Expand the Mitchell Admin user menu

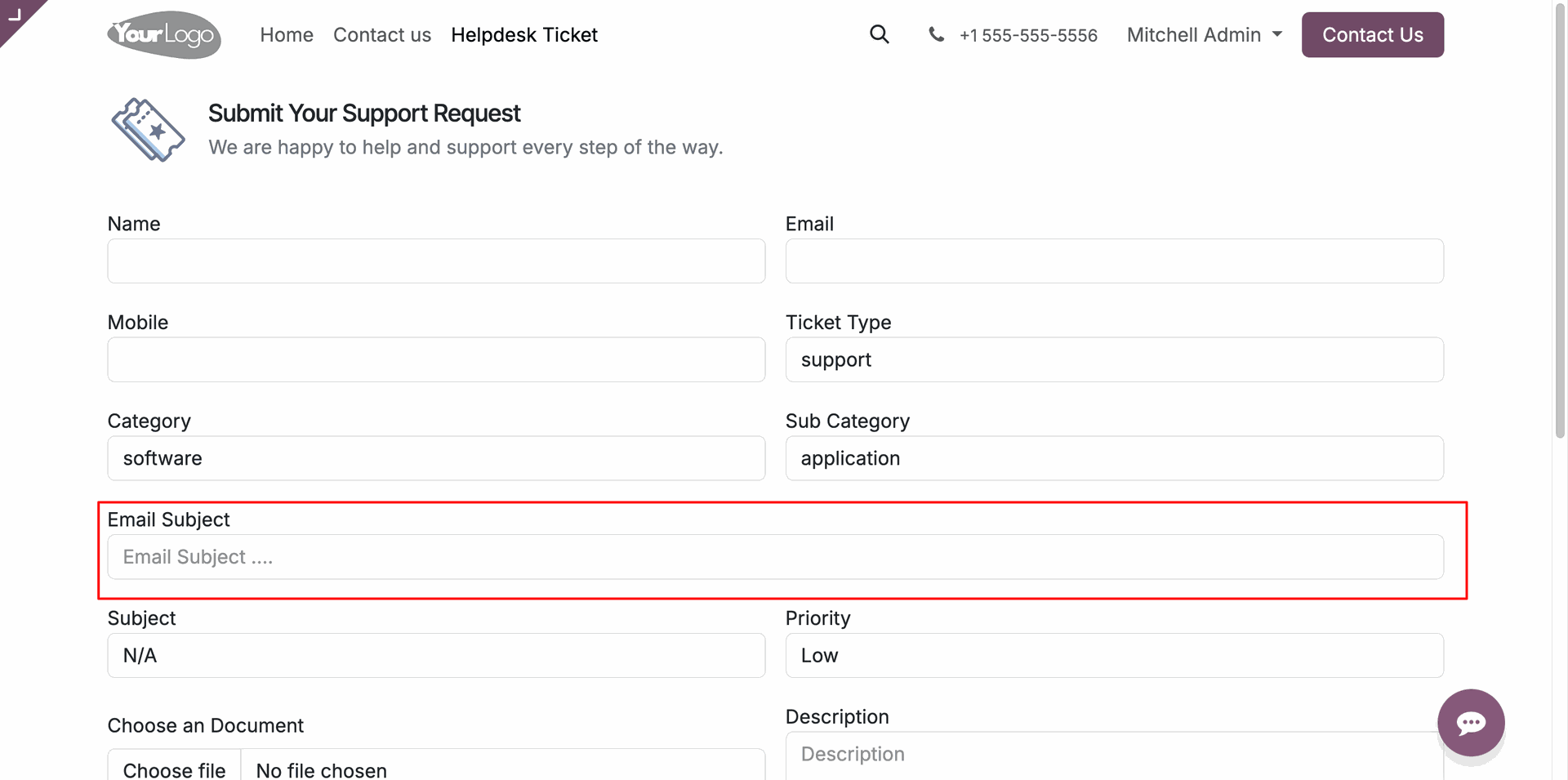point(1204,35)
